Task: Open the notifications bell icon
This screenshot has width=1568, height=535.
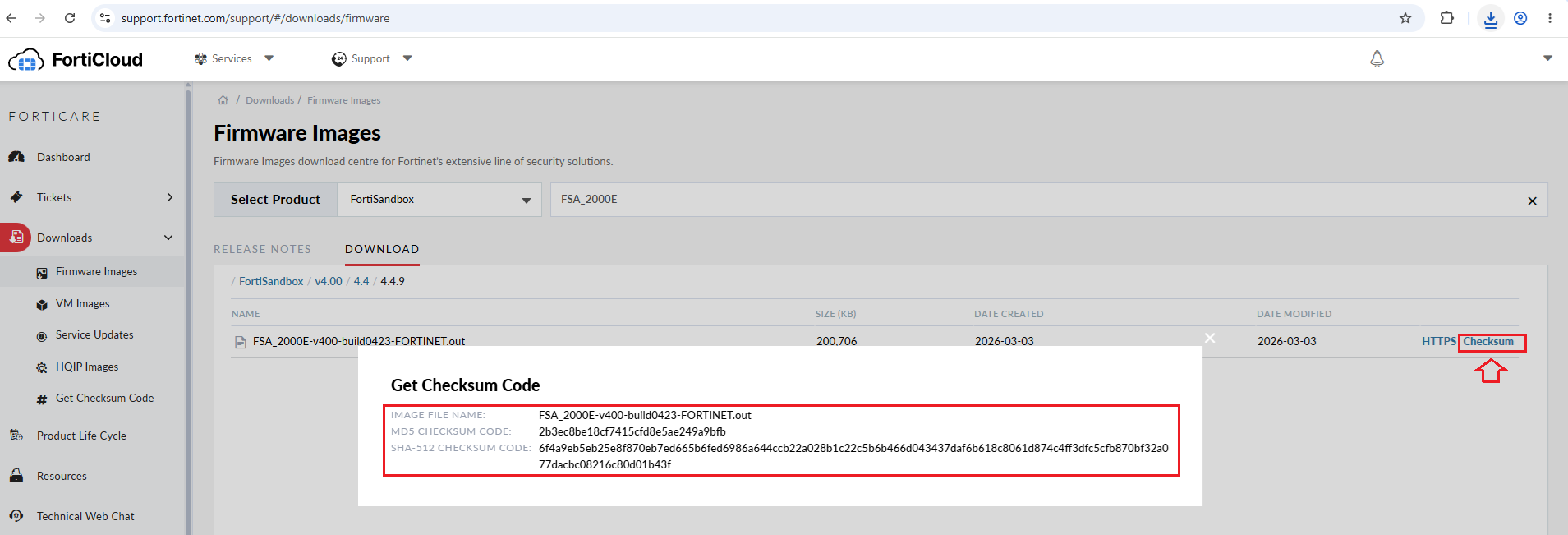Action: click(1377, 59)
